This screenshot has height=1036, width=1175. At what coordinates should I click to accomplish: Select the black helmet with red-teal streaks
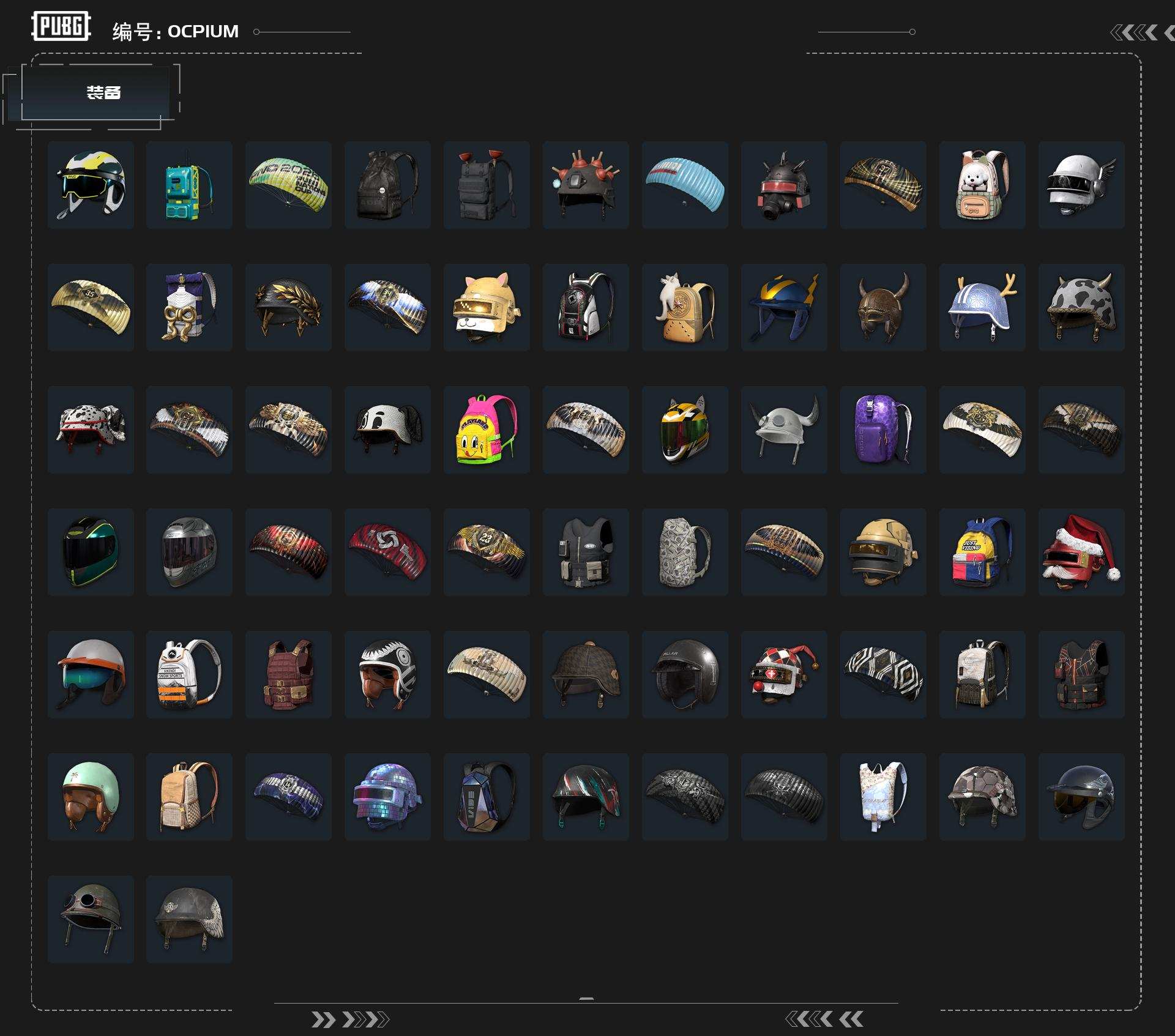586,797
